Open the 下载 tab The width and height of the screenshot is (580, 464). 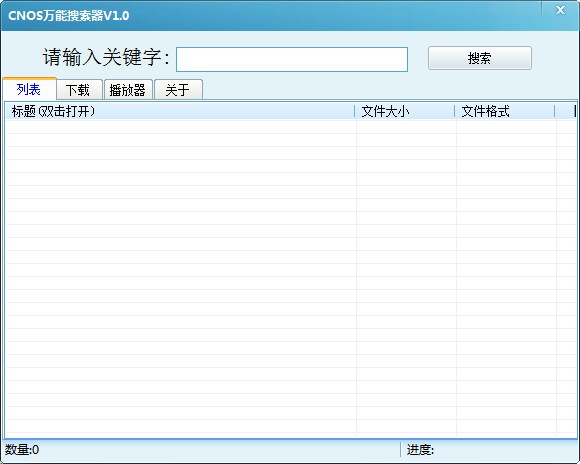[79, 90]
